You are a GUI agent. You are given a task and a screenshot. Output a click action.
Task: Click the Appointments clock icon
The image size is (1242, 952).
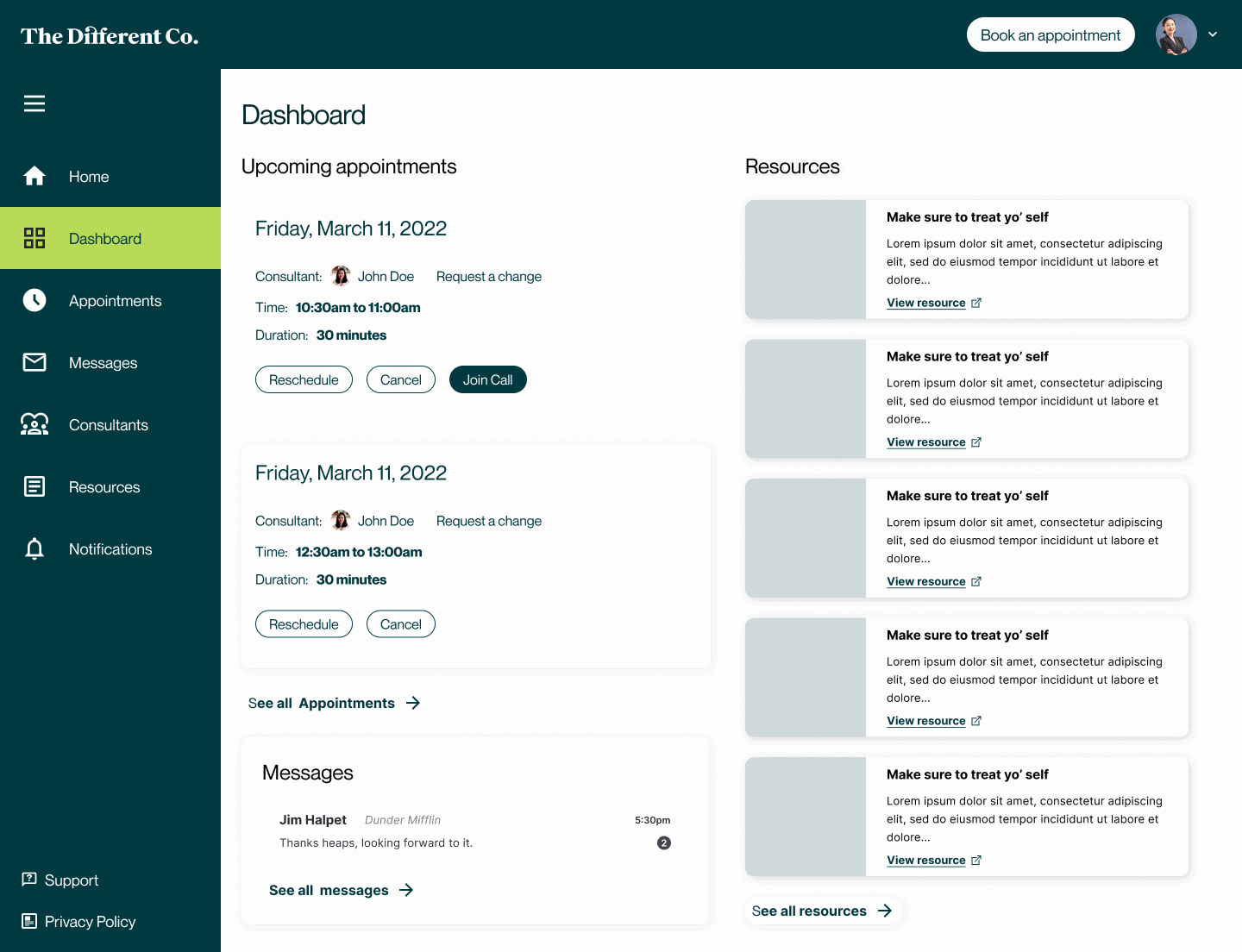click(x=34, y=300)
